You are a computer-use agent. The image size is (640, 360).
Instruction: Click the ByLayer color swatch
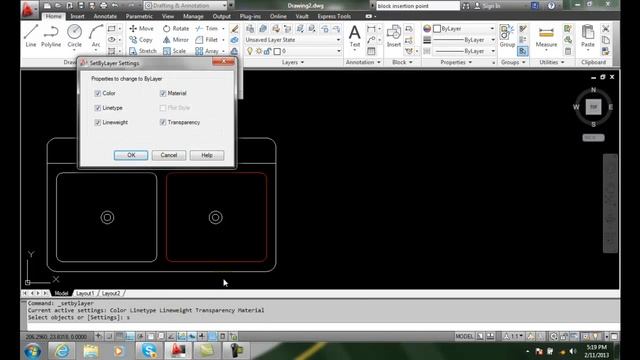(437, 29)
